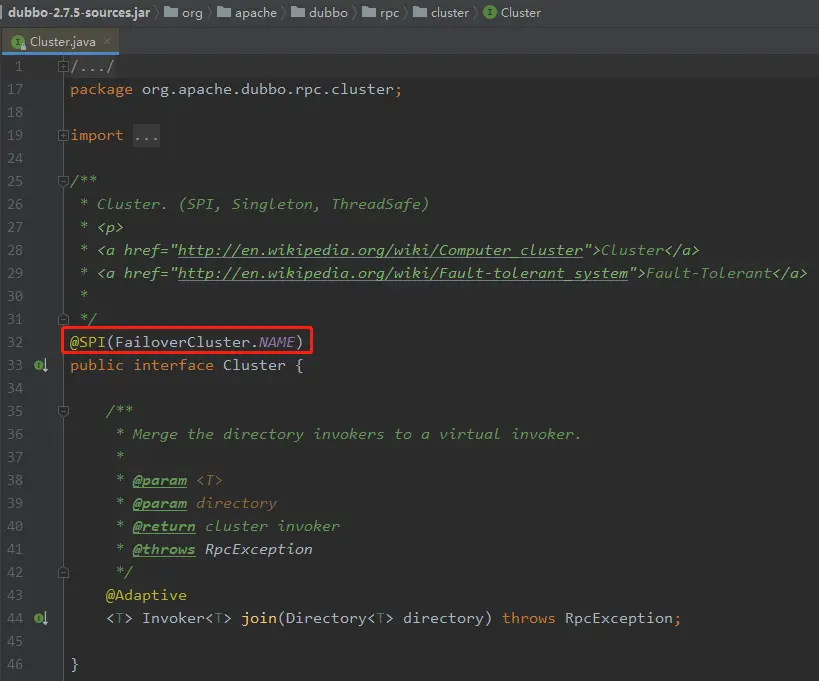The image size is (819, 681).
Task: Open the Fault-tolerant_system wikipedia link
Action: tap(403, 273)
